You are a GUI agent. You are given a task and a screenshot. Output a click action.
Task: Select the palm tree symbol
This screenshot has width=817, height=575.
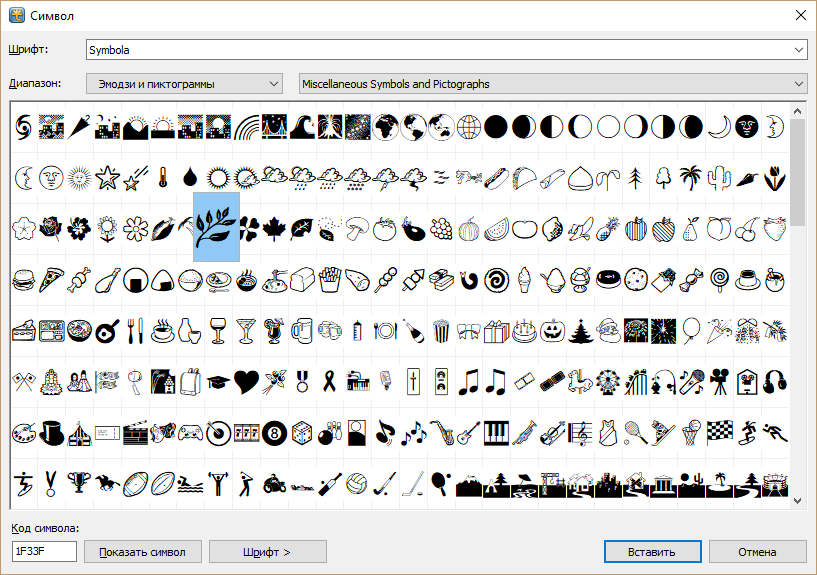tap(690, 178)
